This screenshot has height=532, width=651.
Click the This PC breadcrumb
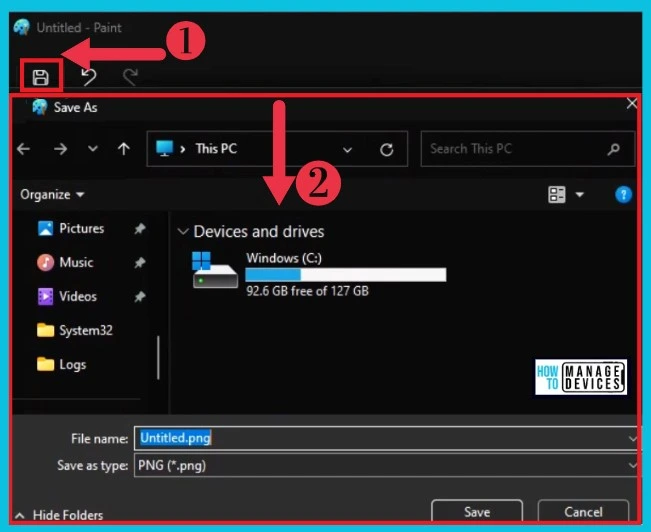216,148
